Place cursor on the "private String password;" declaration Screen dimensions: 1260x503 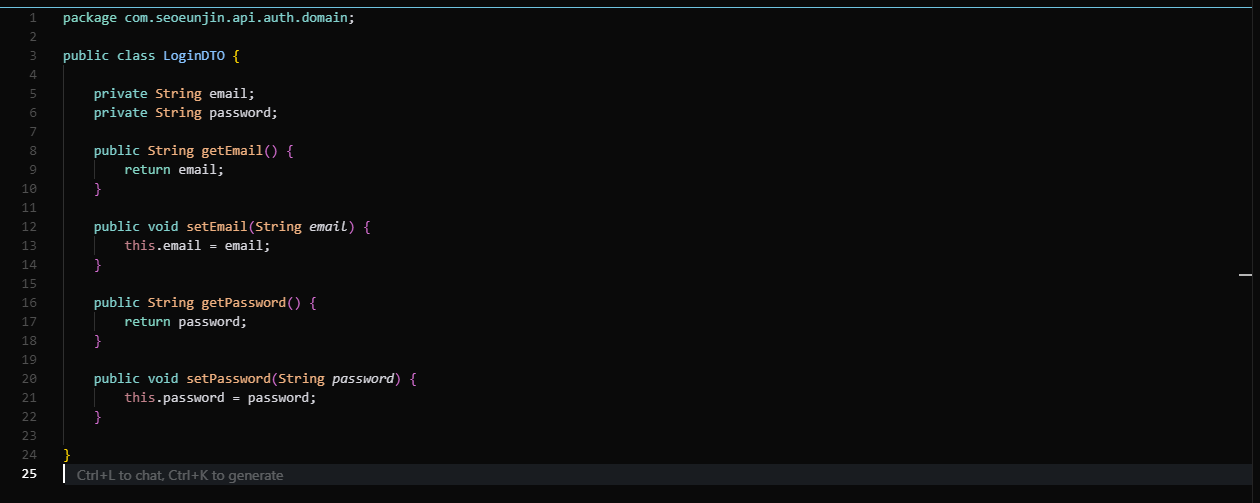186,113
